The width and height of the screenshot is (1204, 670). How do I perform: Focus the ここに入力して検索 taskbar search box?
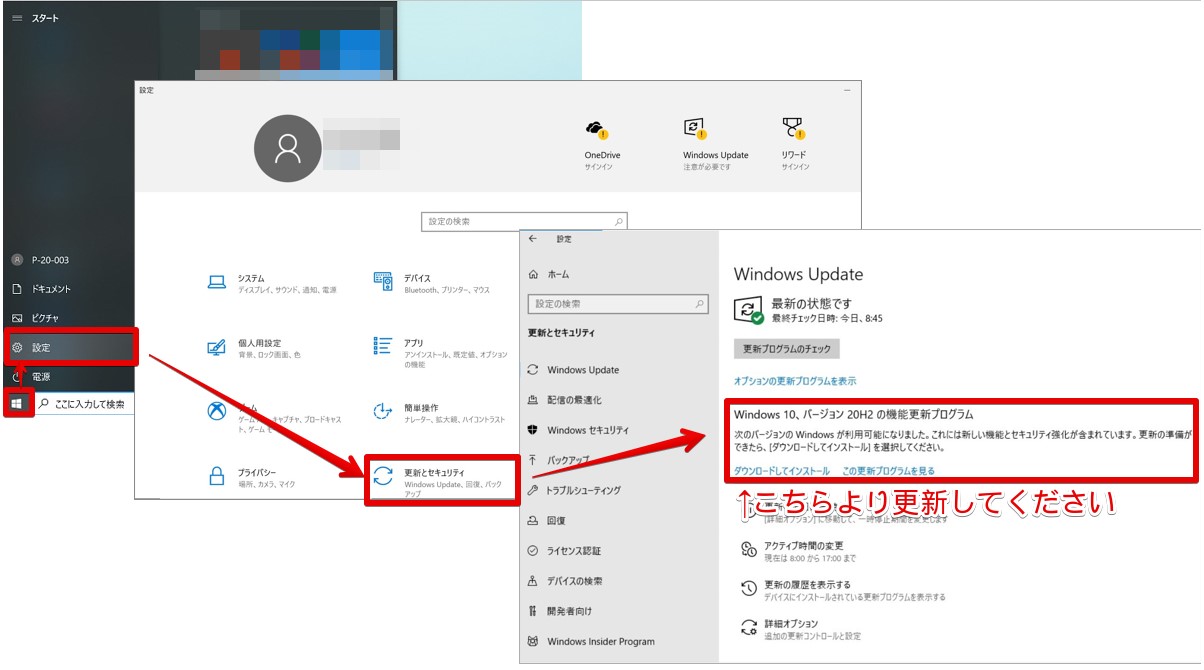(x=86, y=404)
